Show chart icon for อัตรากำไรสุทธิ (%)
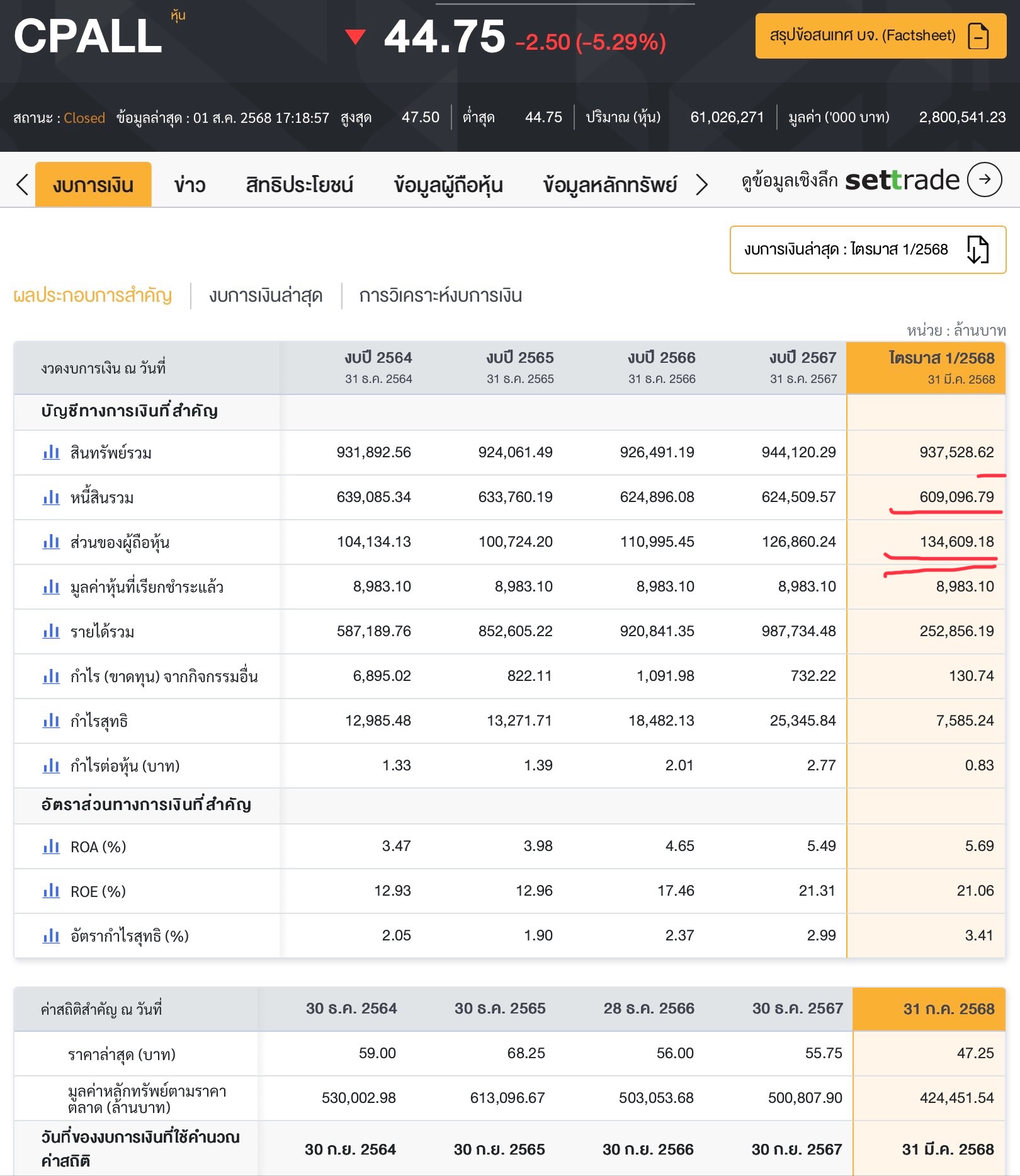 click(51, 935)
